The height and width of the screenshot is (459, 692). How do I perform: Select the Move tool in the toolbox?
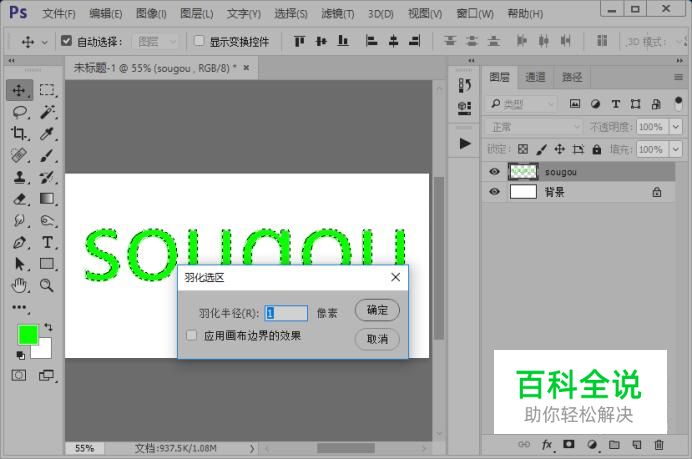click(x=19, y=90)
